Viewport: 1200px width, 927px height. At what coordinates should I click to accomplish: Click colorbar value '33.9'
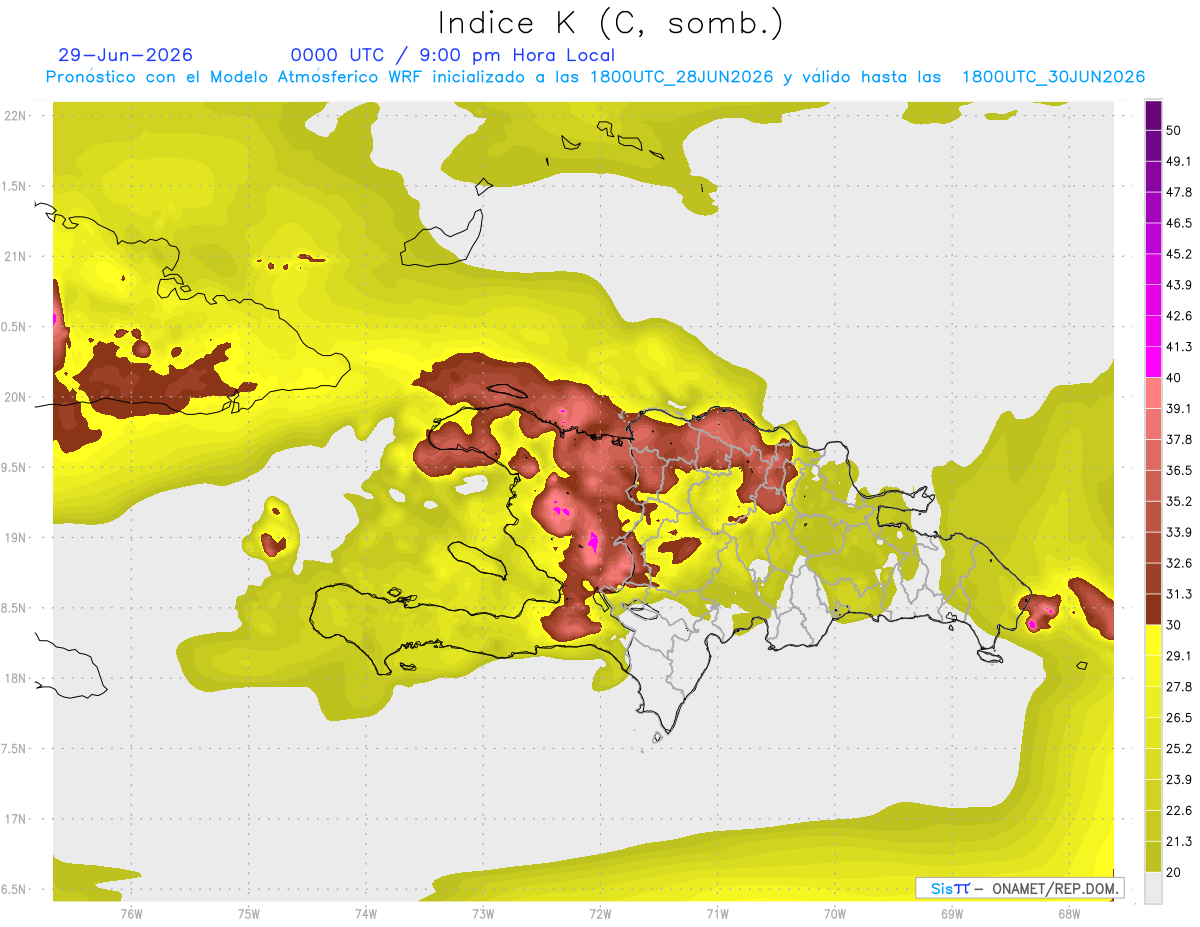coord(1180,532)
